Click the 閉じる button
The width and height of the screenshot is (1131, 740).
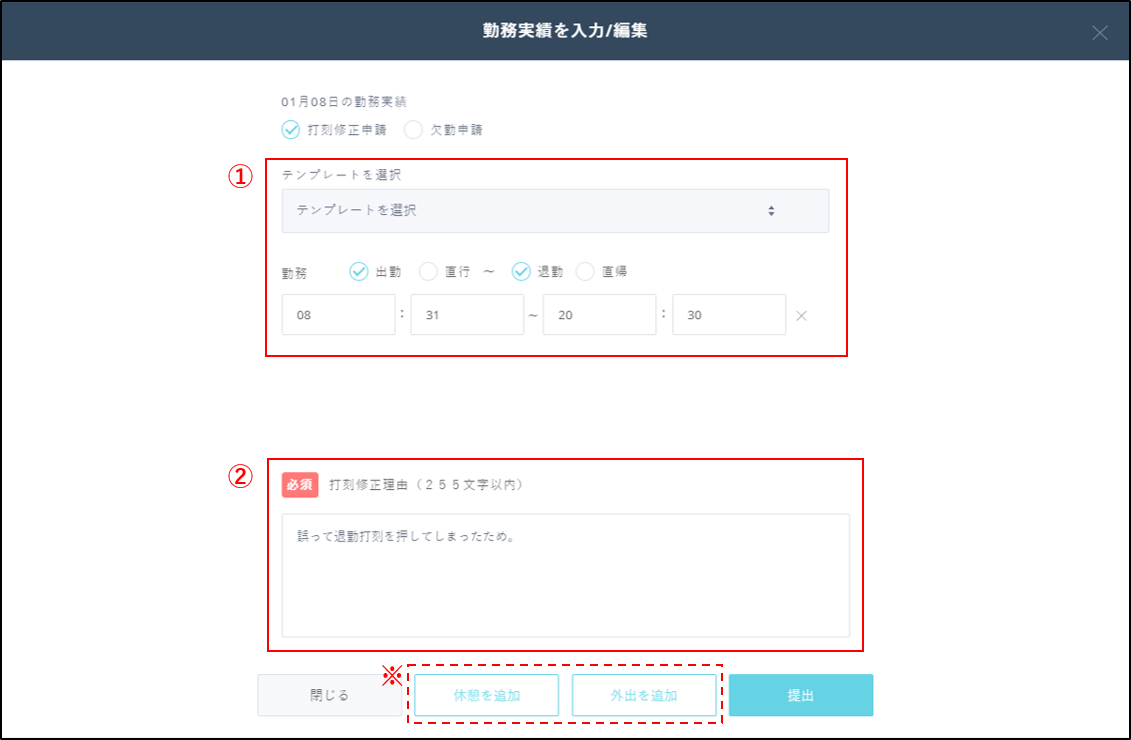[330, 695]
